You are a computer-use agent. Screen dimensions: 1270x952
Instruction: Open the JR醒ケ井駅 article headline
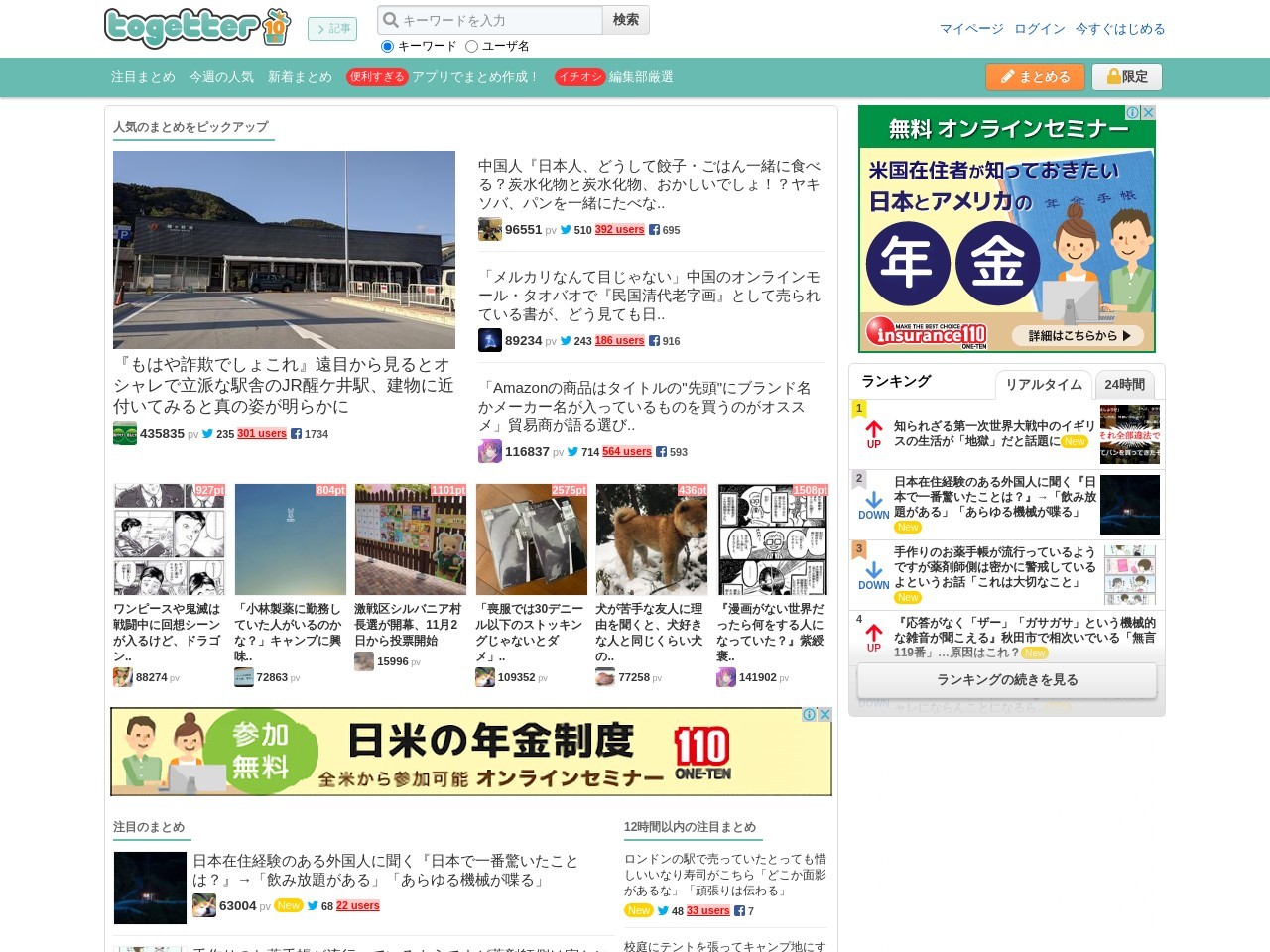[284, 386]
